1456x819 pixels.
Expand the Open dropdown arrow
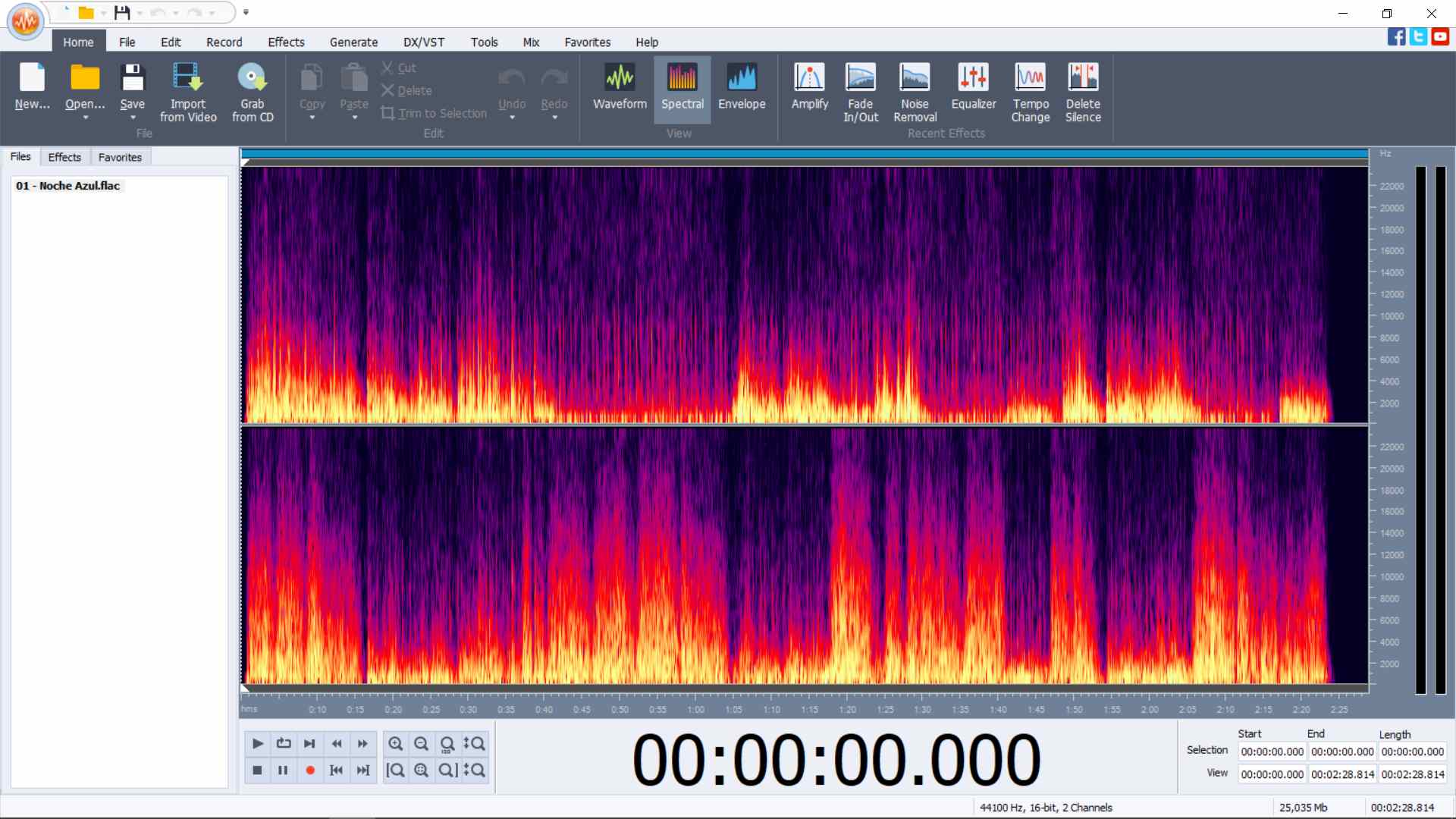85,118
